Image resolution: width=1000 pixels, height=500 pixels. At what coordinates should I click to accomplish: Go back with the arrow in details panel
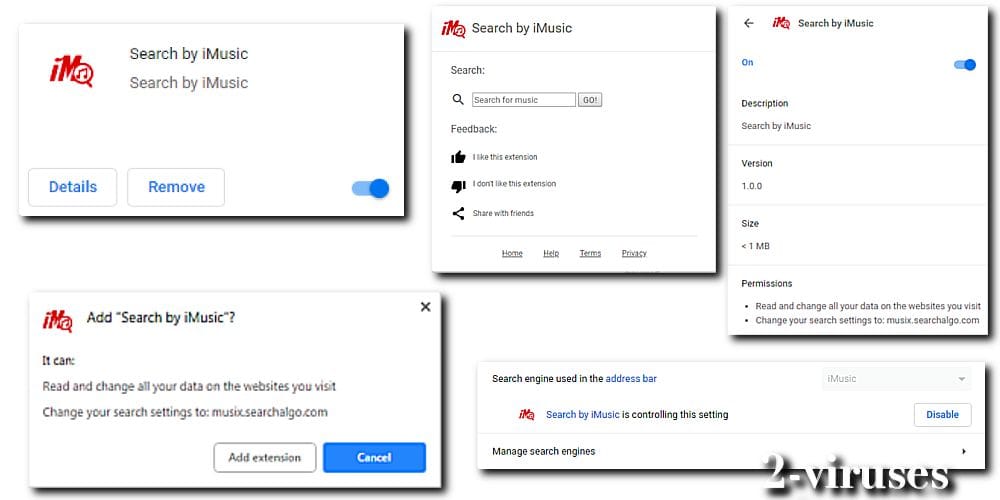click(x=749, y=23)
